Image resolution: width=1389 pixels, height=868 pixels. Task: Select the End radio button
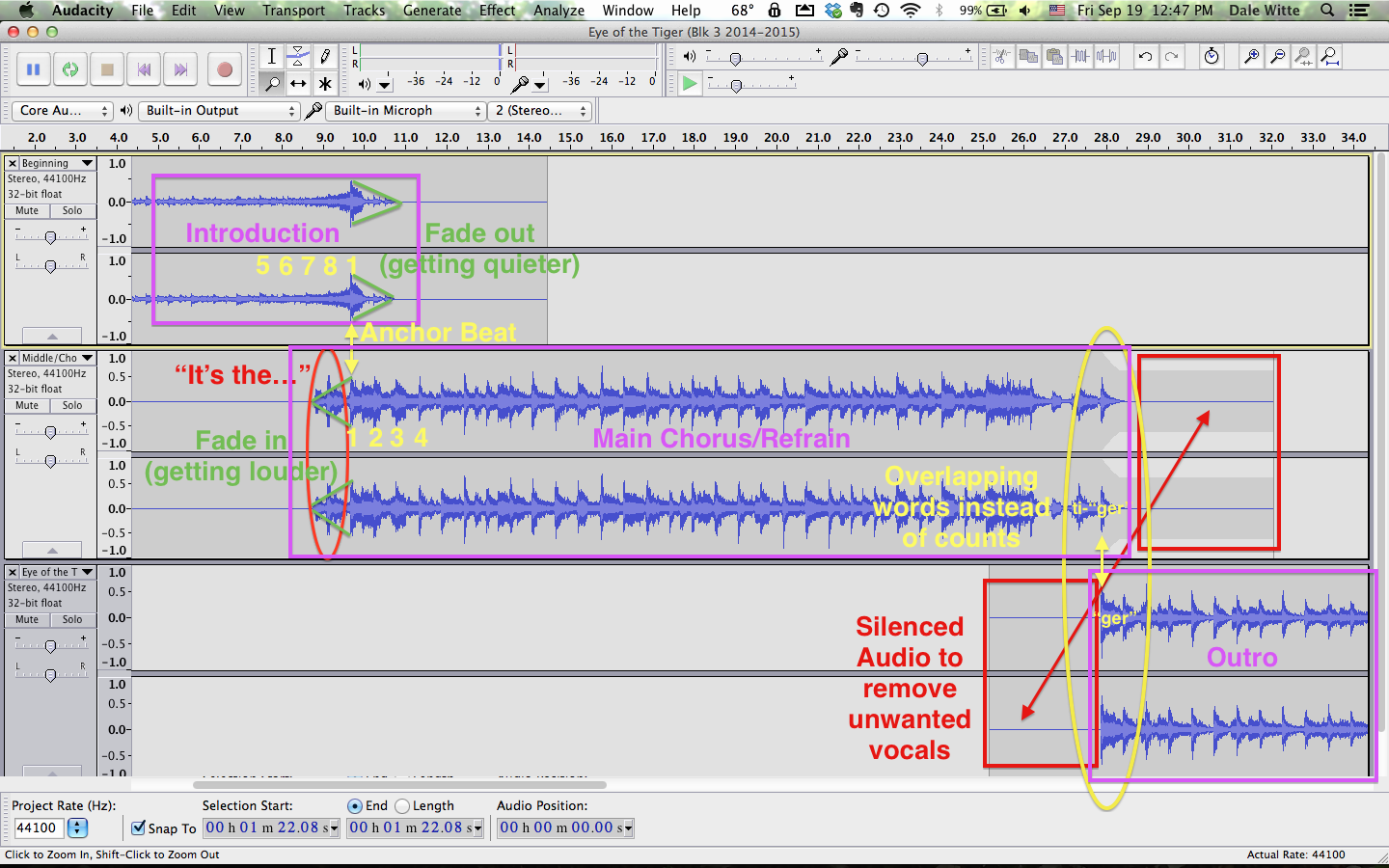click(x=355, y=805)
